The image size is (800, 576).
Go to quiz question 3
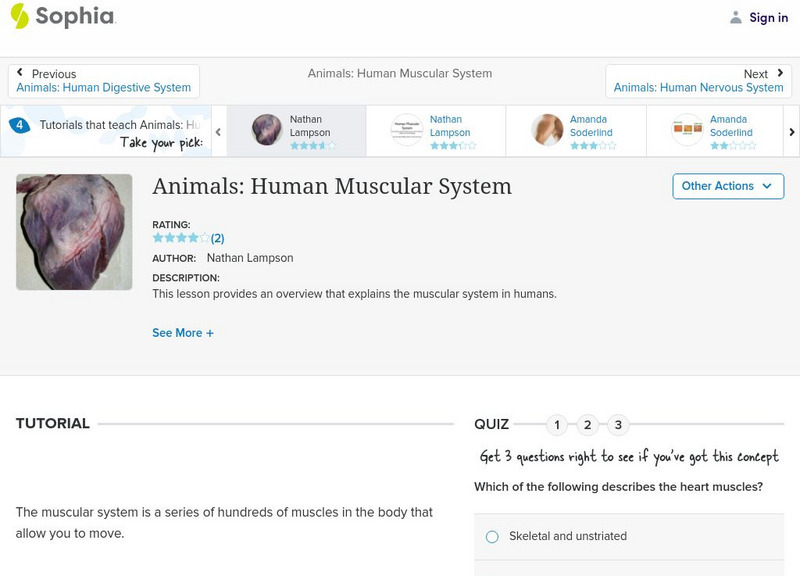(618, 425)
